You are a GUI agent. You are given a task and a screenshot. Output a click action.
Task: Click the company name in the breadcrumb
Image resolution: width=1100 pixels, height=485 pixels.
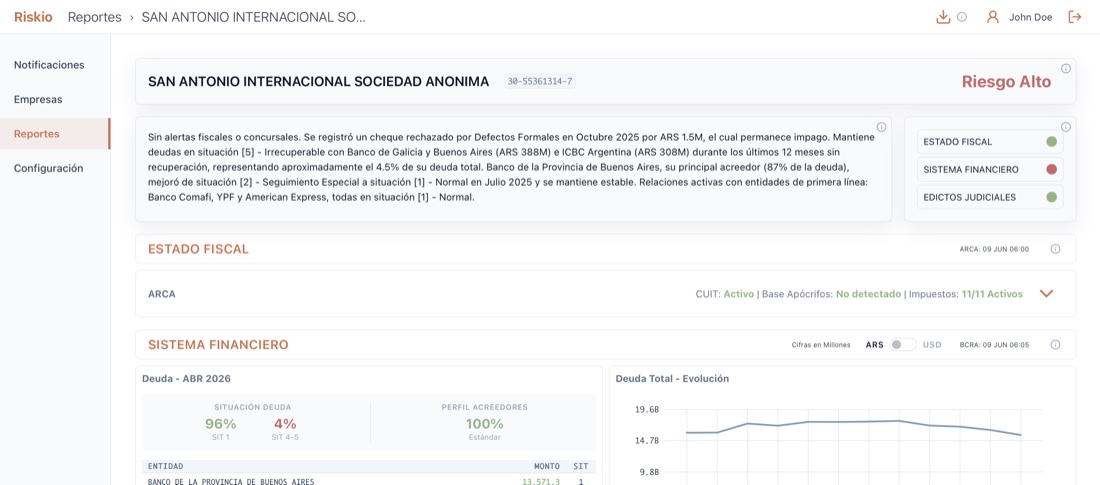click(x=253, y=17)
